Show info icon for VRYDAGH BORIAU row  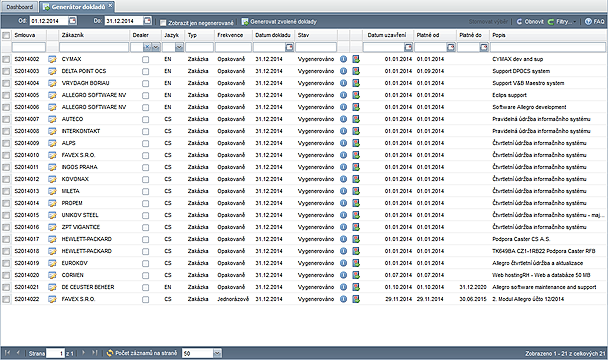click(344, 83)
